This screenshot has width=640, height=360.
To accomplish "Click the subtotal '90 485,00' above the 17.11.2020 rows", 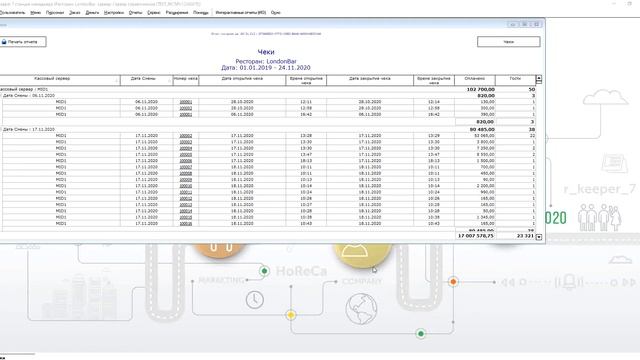I will click(482, 129).
